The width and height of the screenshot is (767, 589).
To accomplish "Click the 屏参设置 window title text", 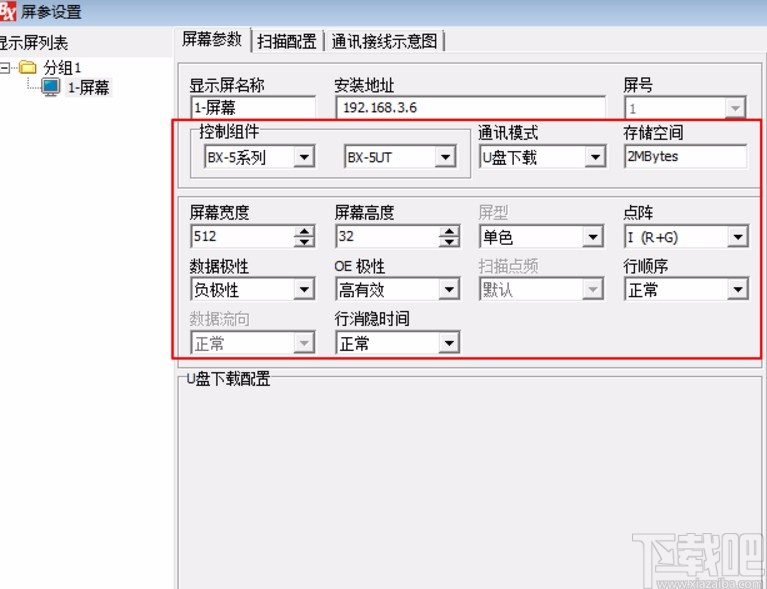I will [51, 12].
